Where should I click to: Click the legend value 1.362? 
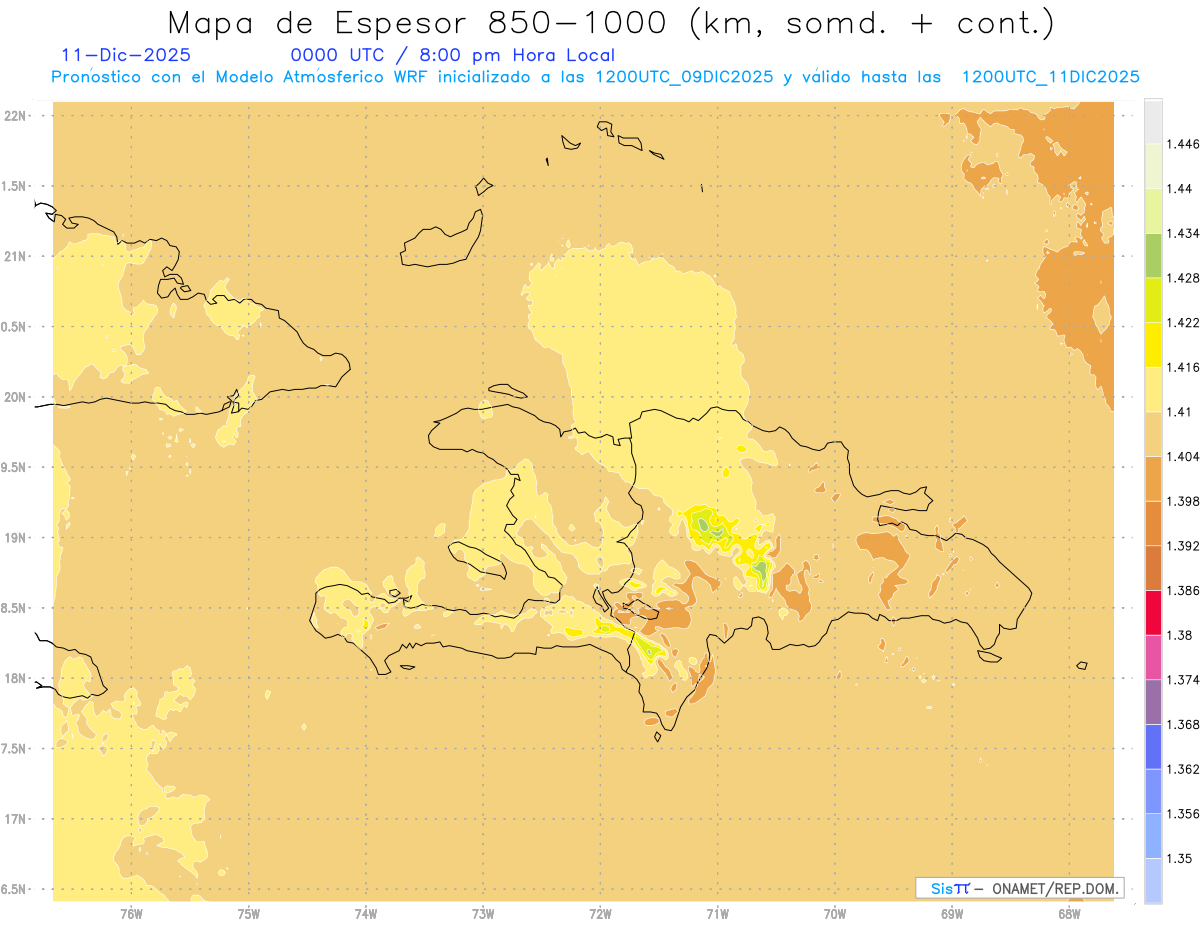coord(1183,769)
